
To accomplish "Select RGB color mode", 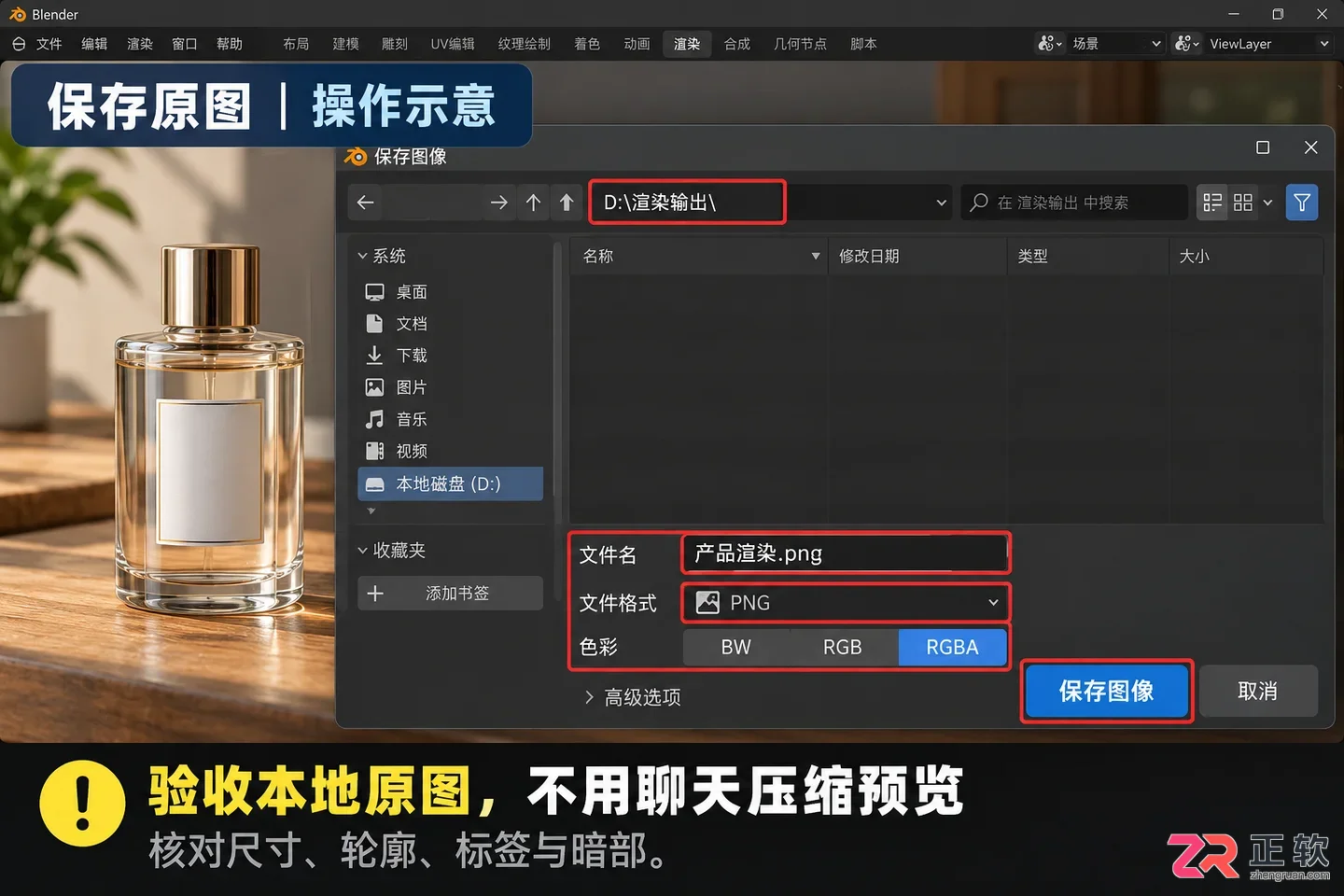I will click(x=843, y=647).
